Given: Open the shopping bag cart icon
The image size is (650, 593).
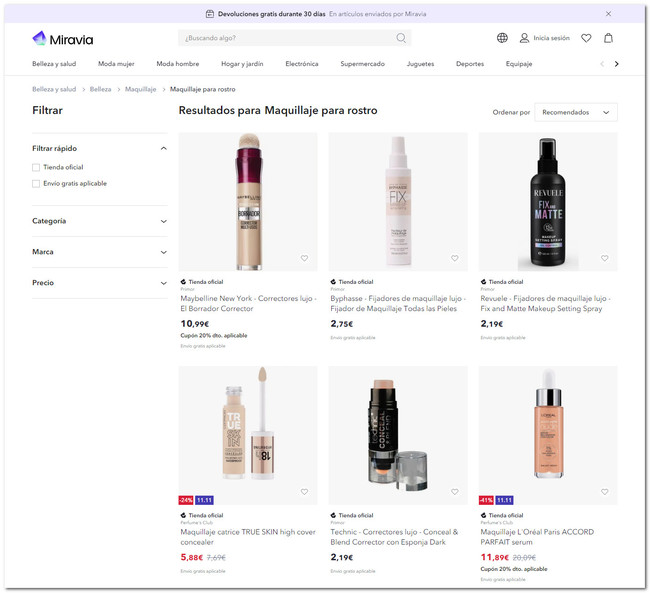Looking at the screenshot, I should pyautogui.click(x=608, y=38).
